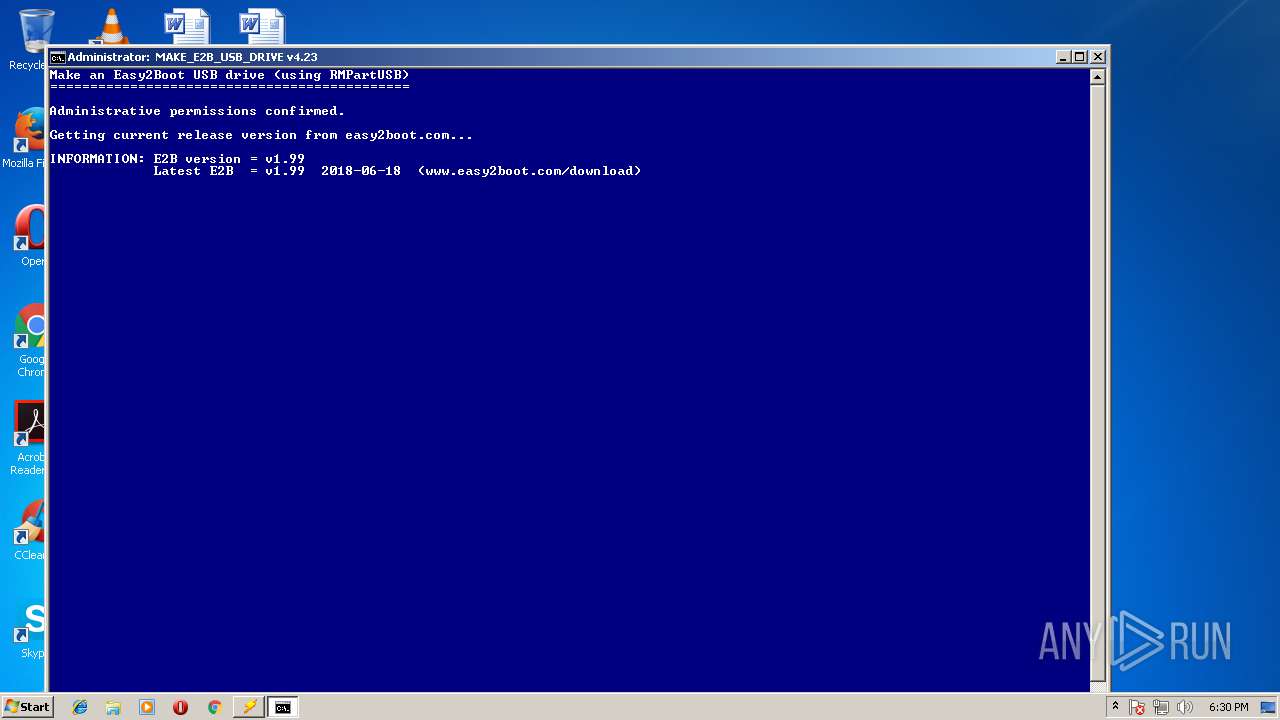
Task: Close the MAKE_E2B_USB_DRIVE console window
Action: tap(1097, 57)
